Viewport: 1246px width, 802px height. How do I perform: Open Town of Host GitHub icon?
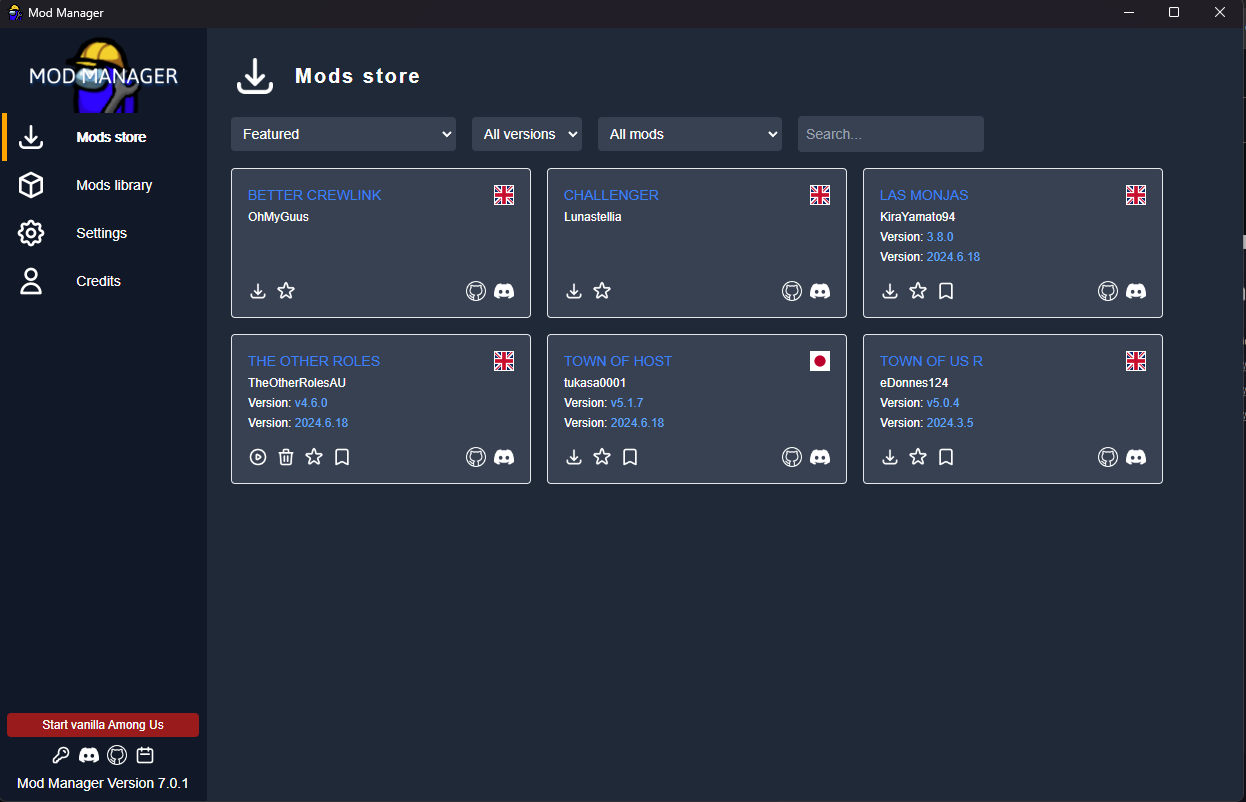792,457
